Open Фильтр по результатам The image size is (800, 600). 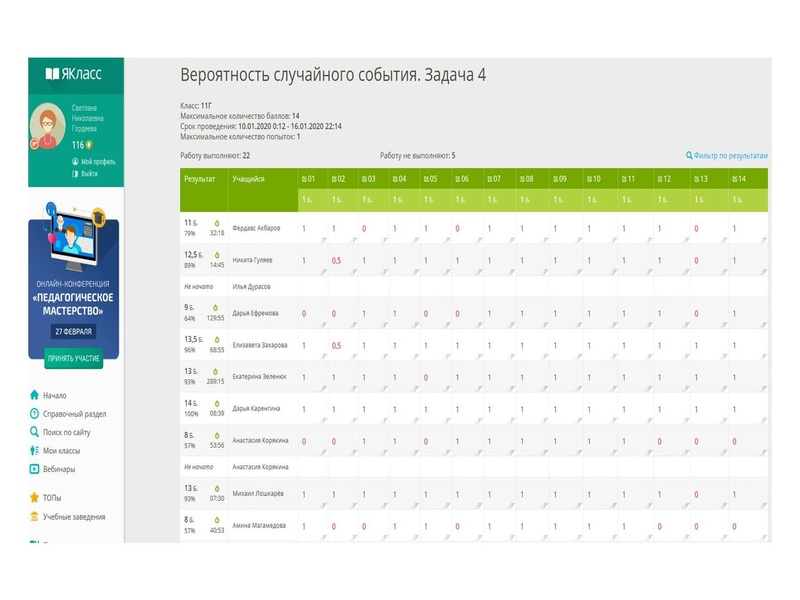(x=727, y=156)
